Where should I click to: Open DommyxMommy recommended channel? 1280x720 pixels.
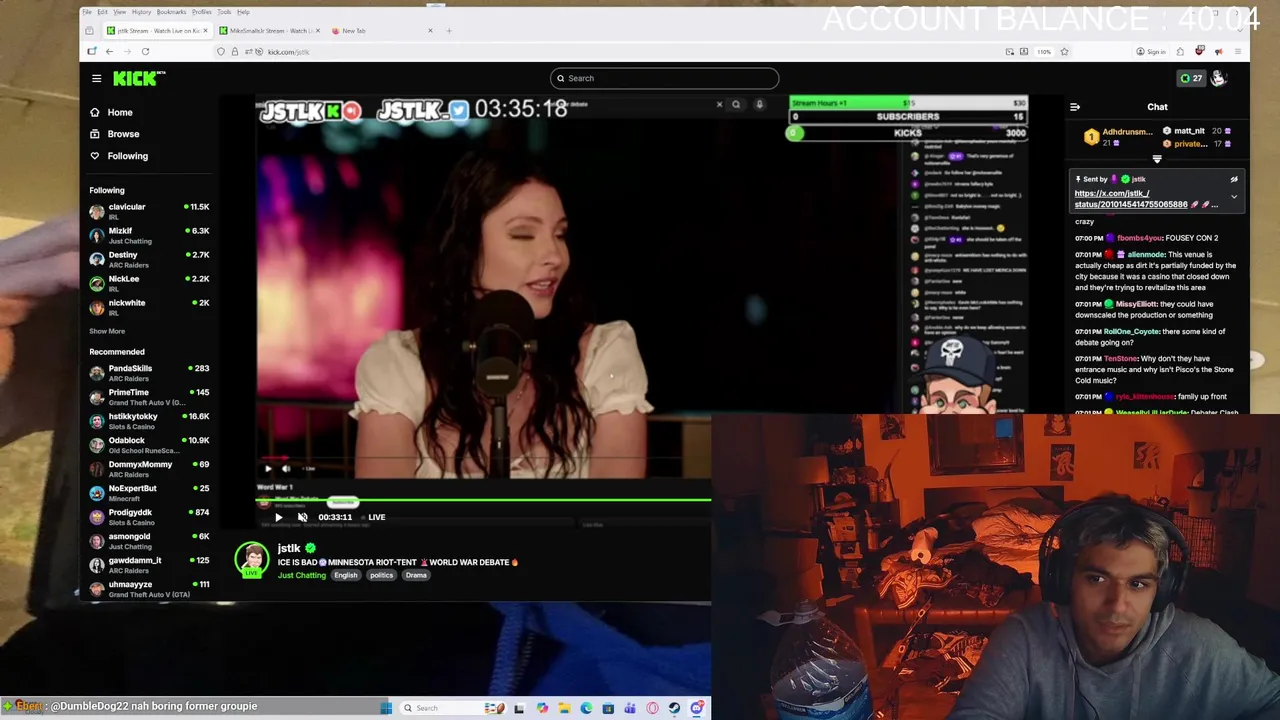tap(149, 469)
